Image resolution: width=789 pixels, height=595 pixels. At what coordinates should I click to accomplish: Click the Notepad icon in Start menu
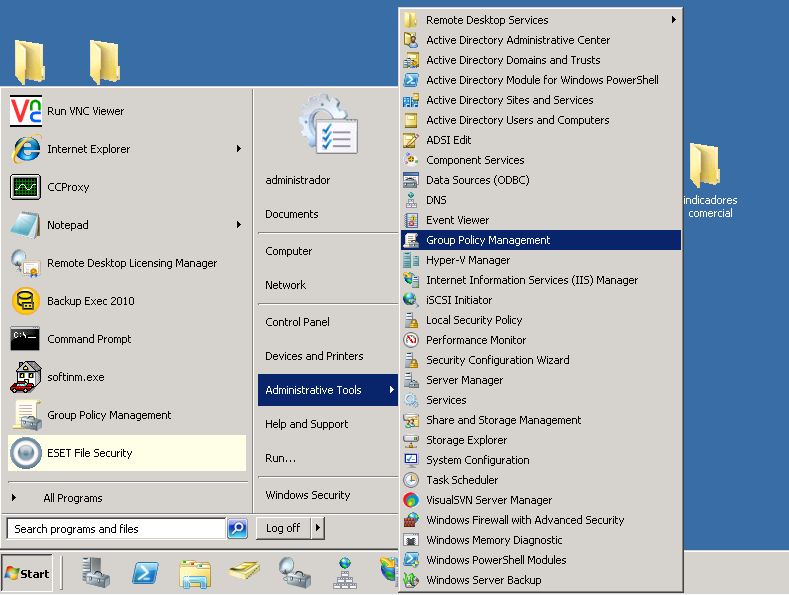point(26,225)
